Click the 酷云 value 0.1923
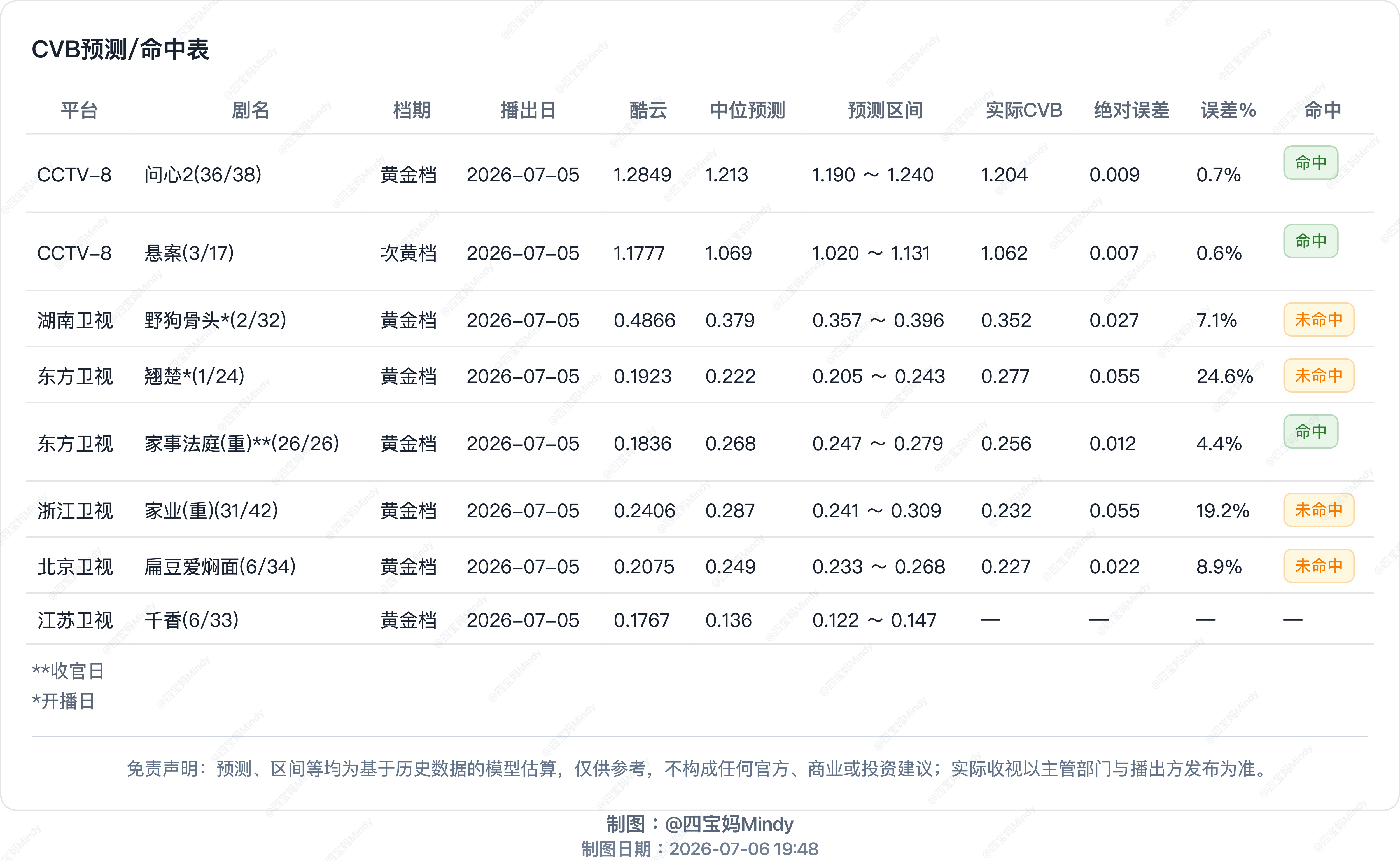The image size is (1400, 861). click(643, 376)
